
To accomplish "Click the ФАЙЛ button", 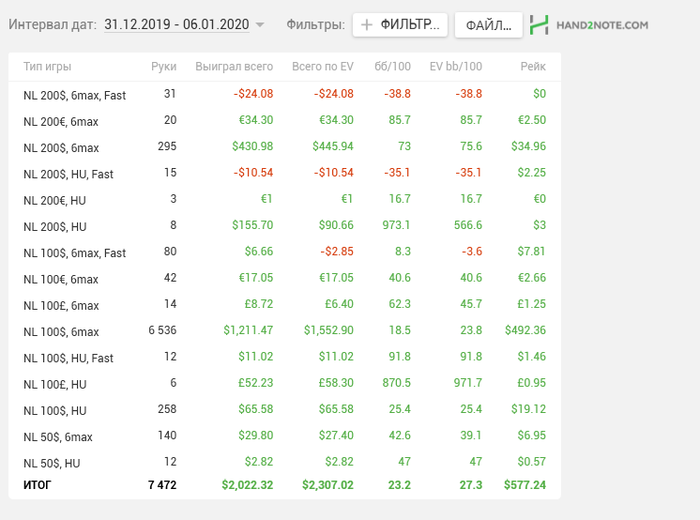I will (x=488, y=25).
